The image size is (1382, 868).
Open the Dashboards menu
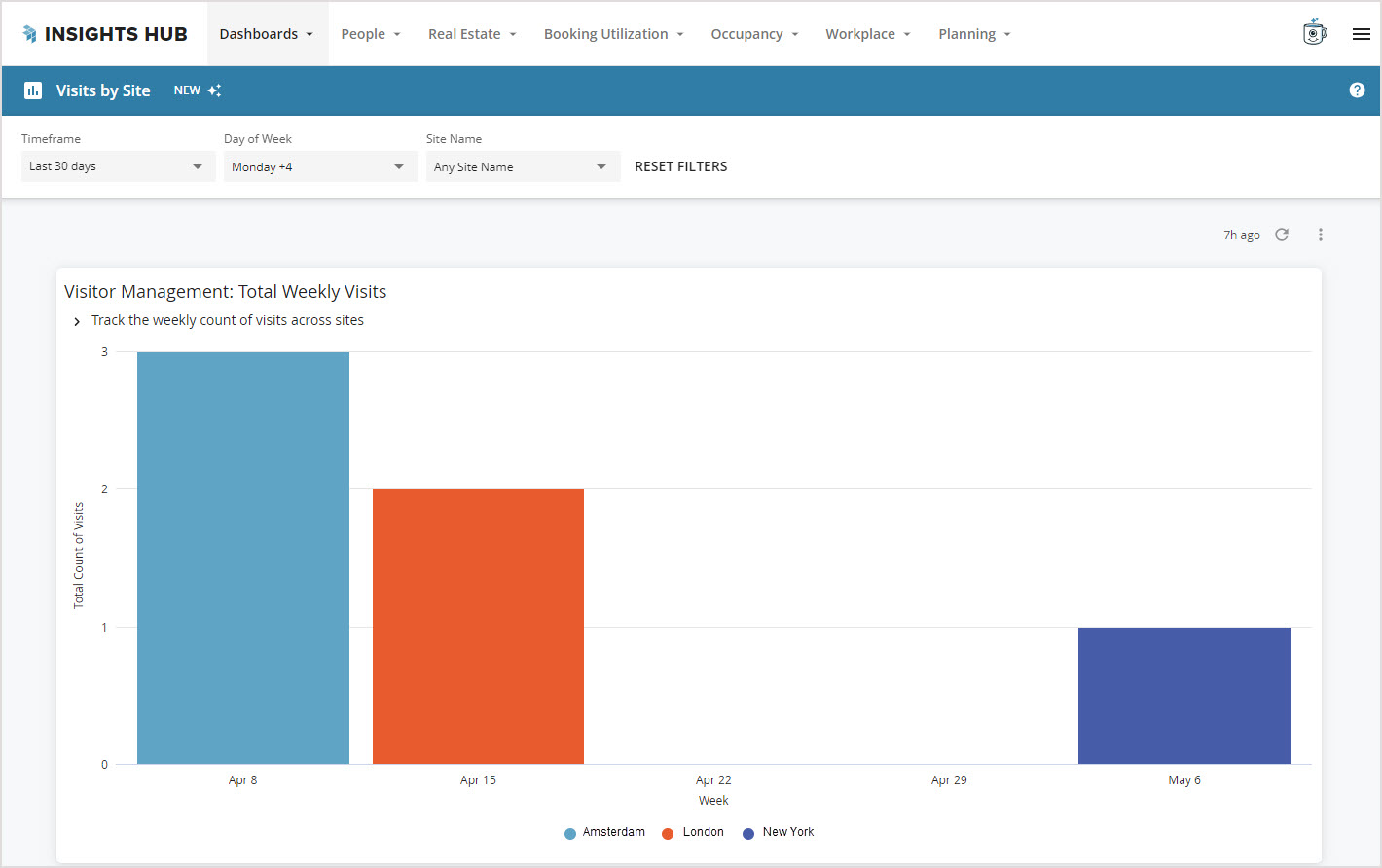pyautogui.click(x=268, y=34)
